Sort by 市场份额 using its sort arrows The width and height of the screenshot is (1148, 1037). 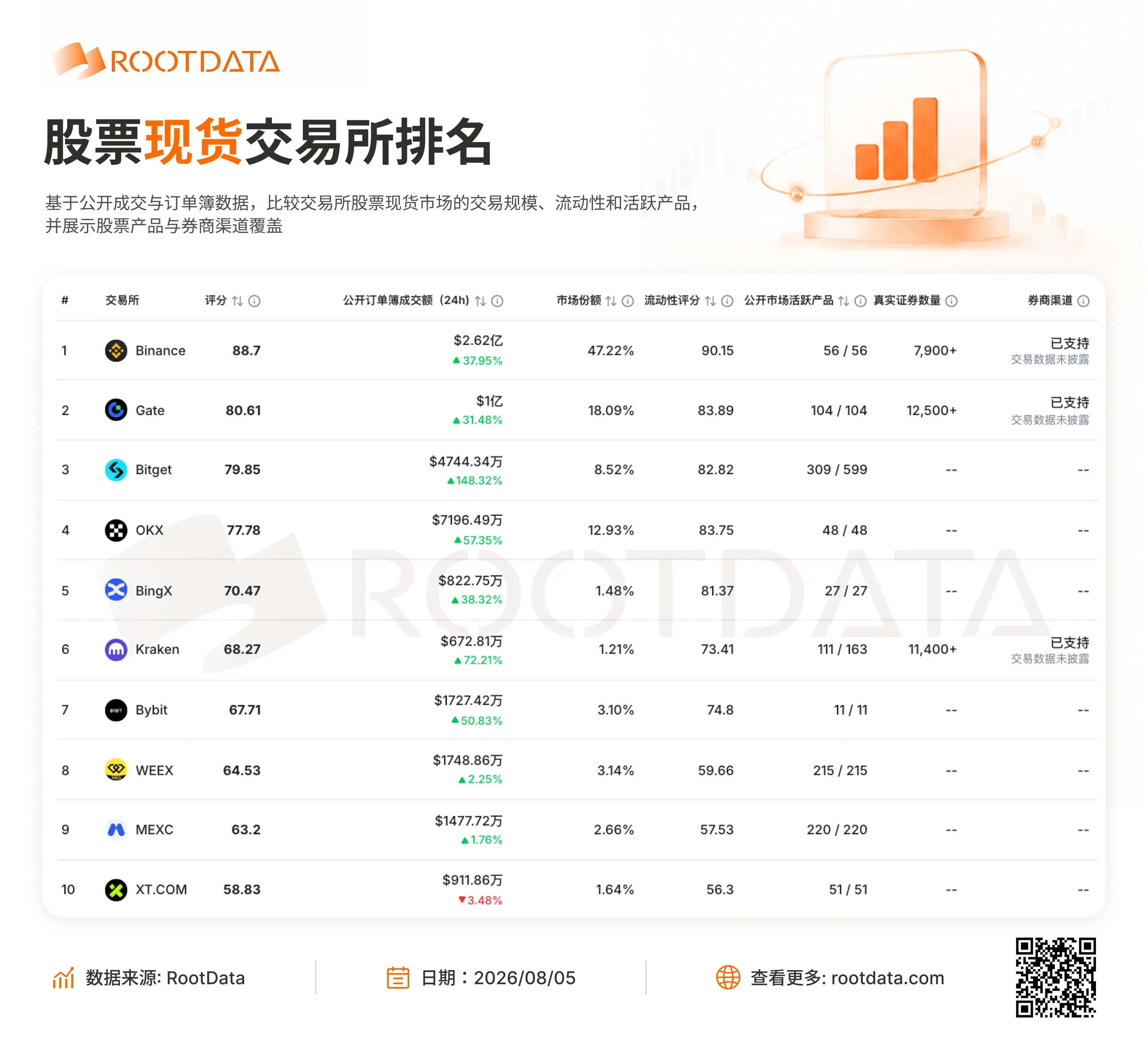click(x=611, y=301)
